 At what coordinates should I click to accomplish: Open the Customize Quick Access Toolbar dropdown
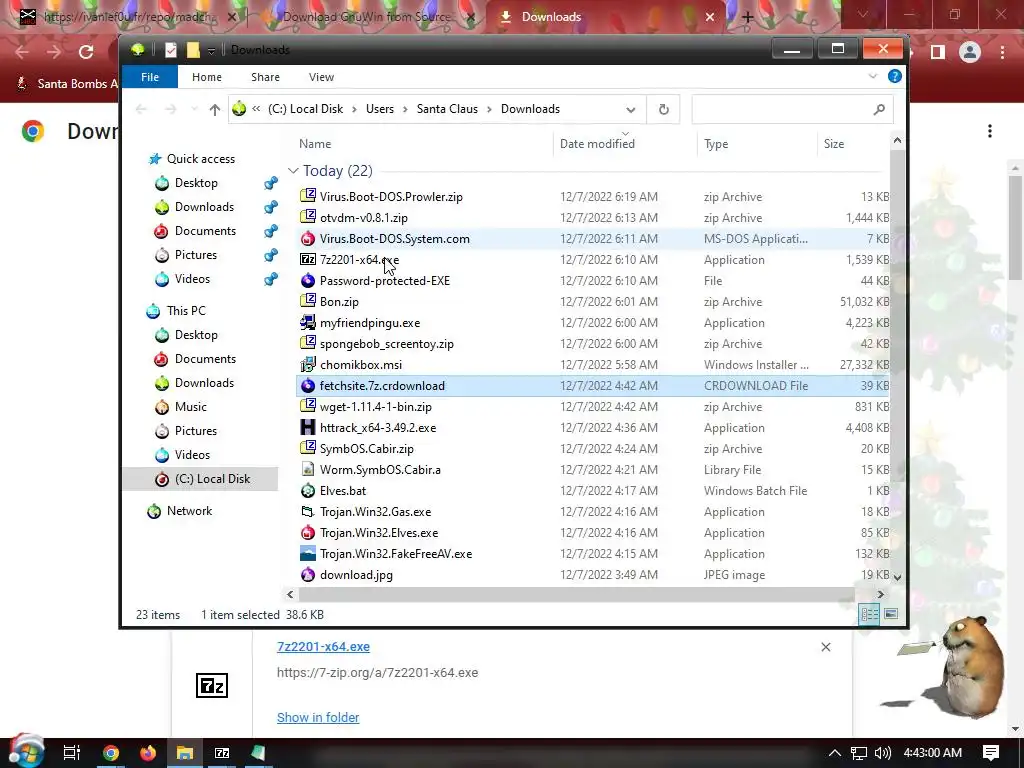tap(211, 50)
